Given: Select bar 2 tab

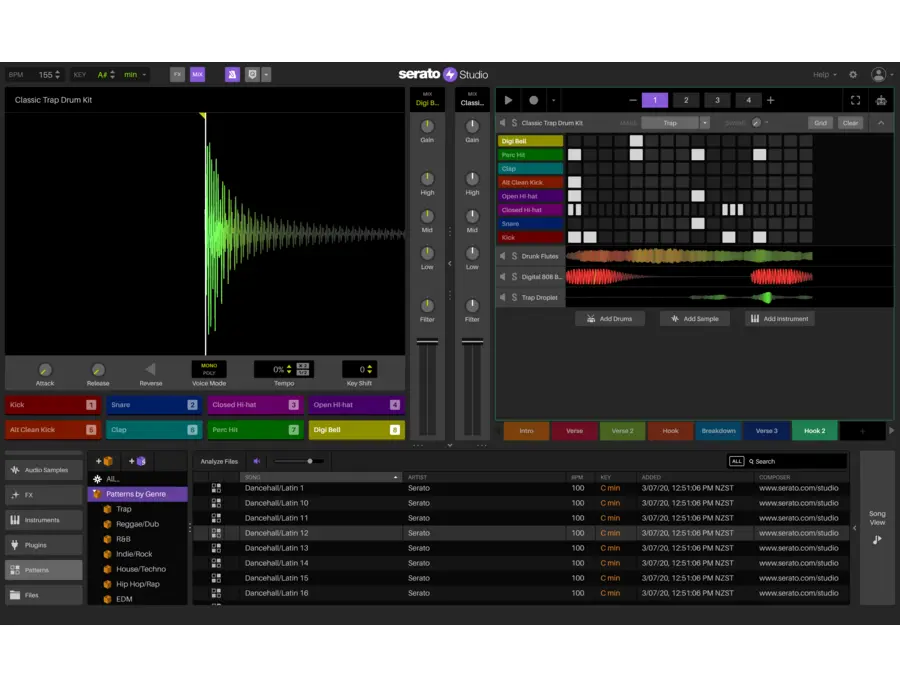Looking at the screenshot, I should tap(686, 100).
